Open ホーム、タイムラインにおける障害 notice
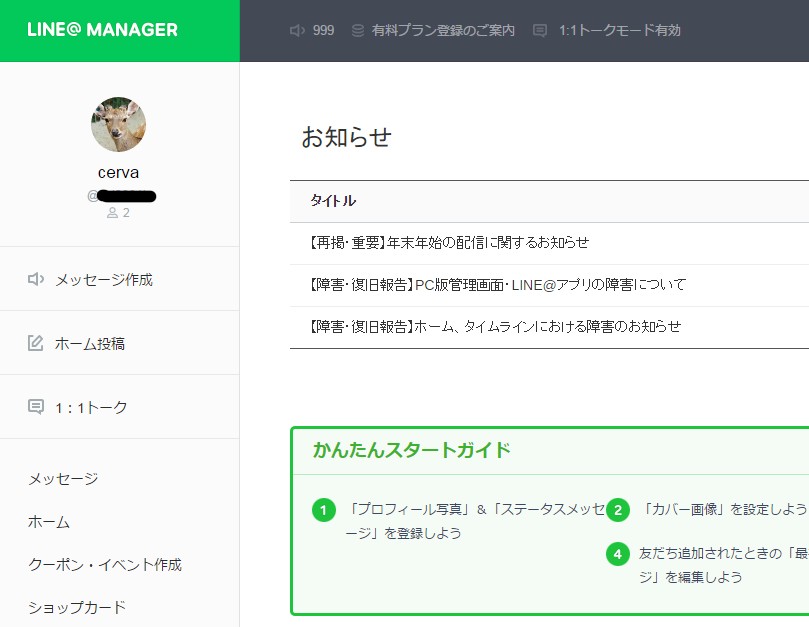This screenshot has height=627, width=809. click(x=495, y=327)
